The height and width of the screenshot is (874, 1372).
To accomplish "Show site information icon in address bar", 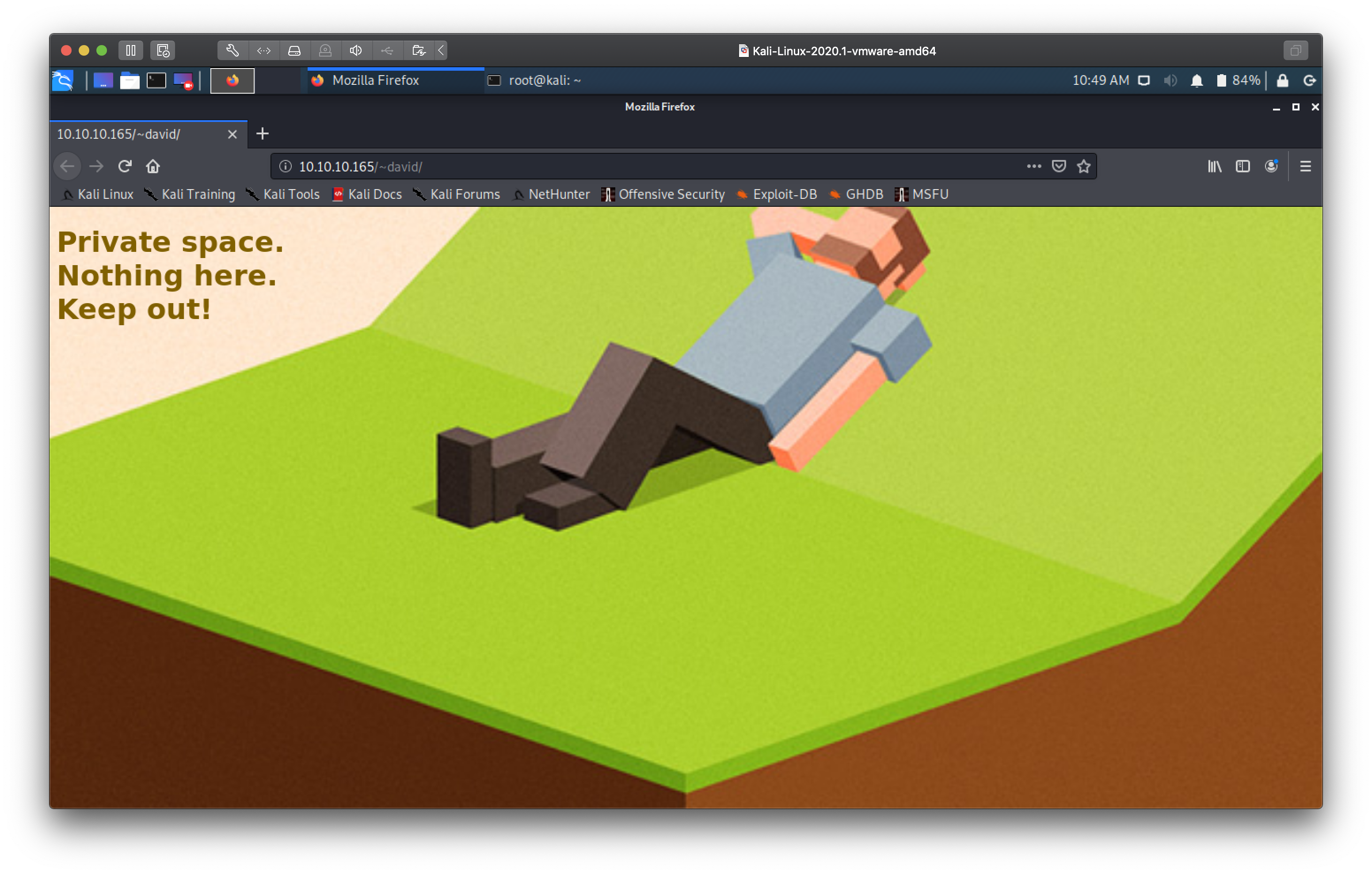I will (x=286, y=167).
